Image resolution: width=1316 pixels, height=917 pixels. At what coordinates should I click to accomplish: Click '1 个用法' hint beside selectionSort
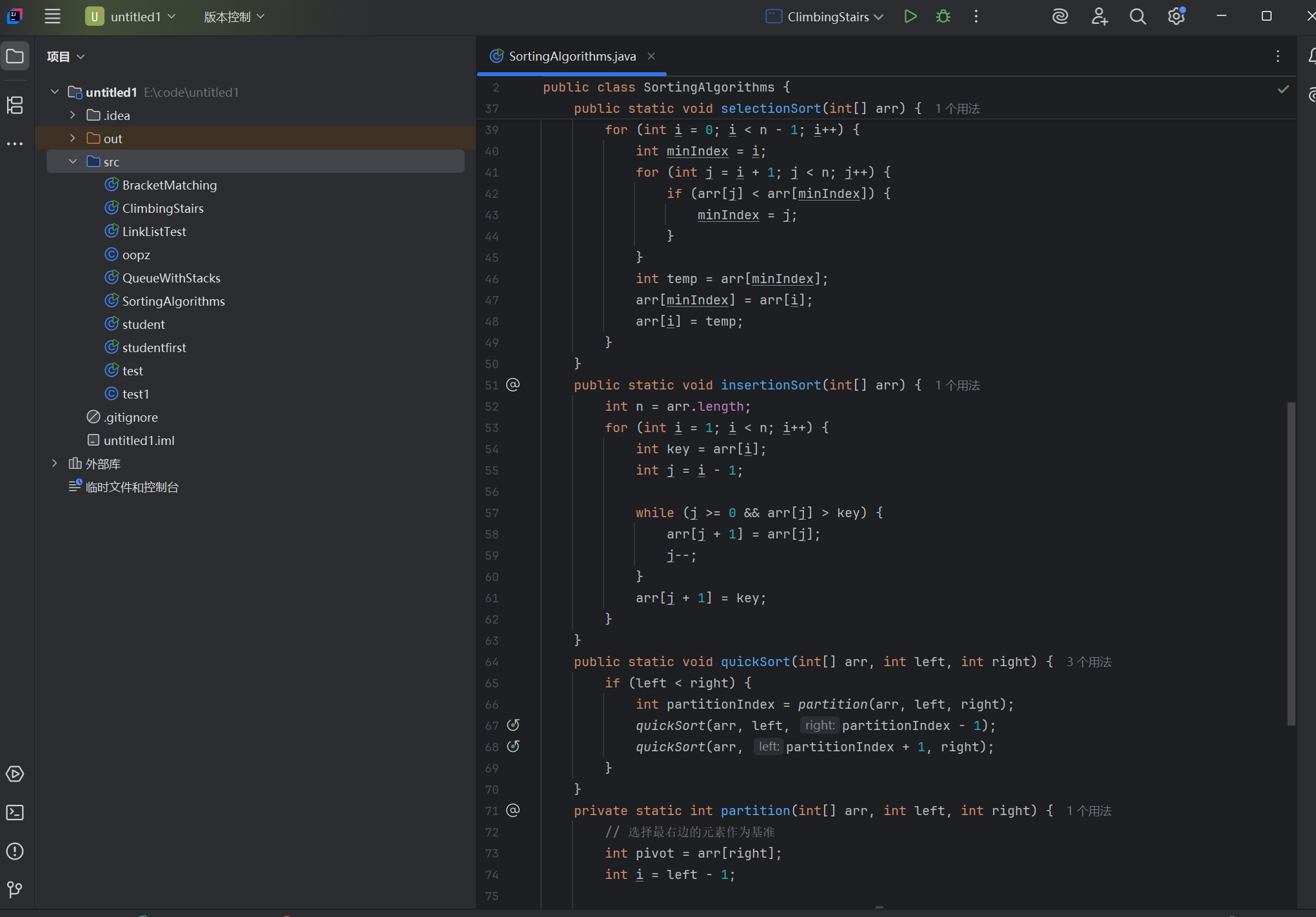(958, 109)
